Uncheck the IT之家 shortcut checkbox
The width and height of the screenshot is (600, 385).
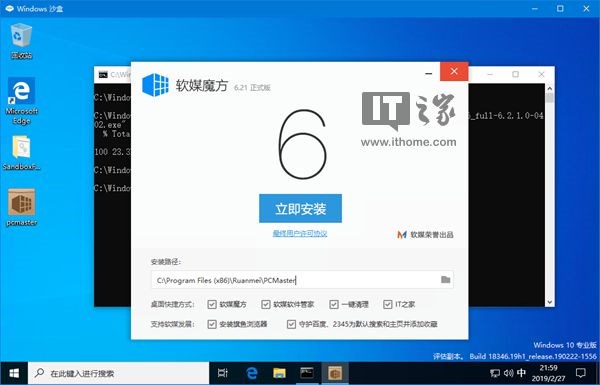pos(388,304)
